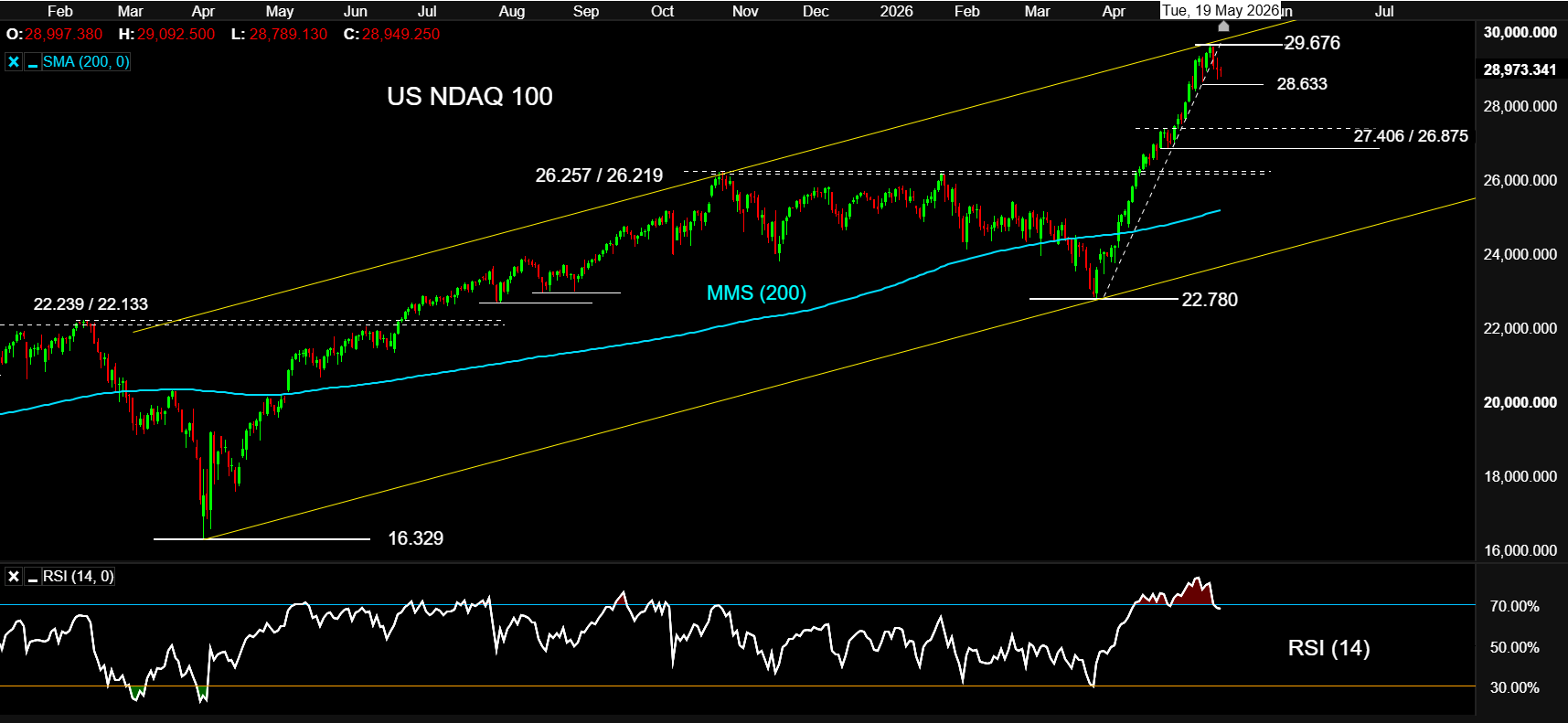Select the US NDAQ 100 title text
Viewport: 1568px width, 723px height.
pyautogui.click(x=470, y=96)
